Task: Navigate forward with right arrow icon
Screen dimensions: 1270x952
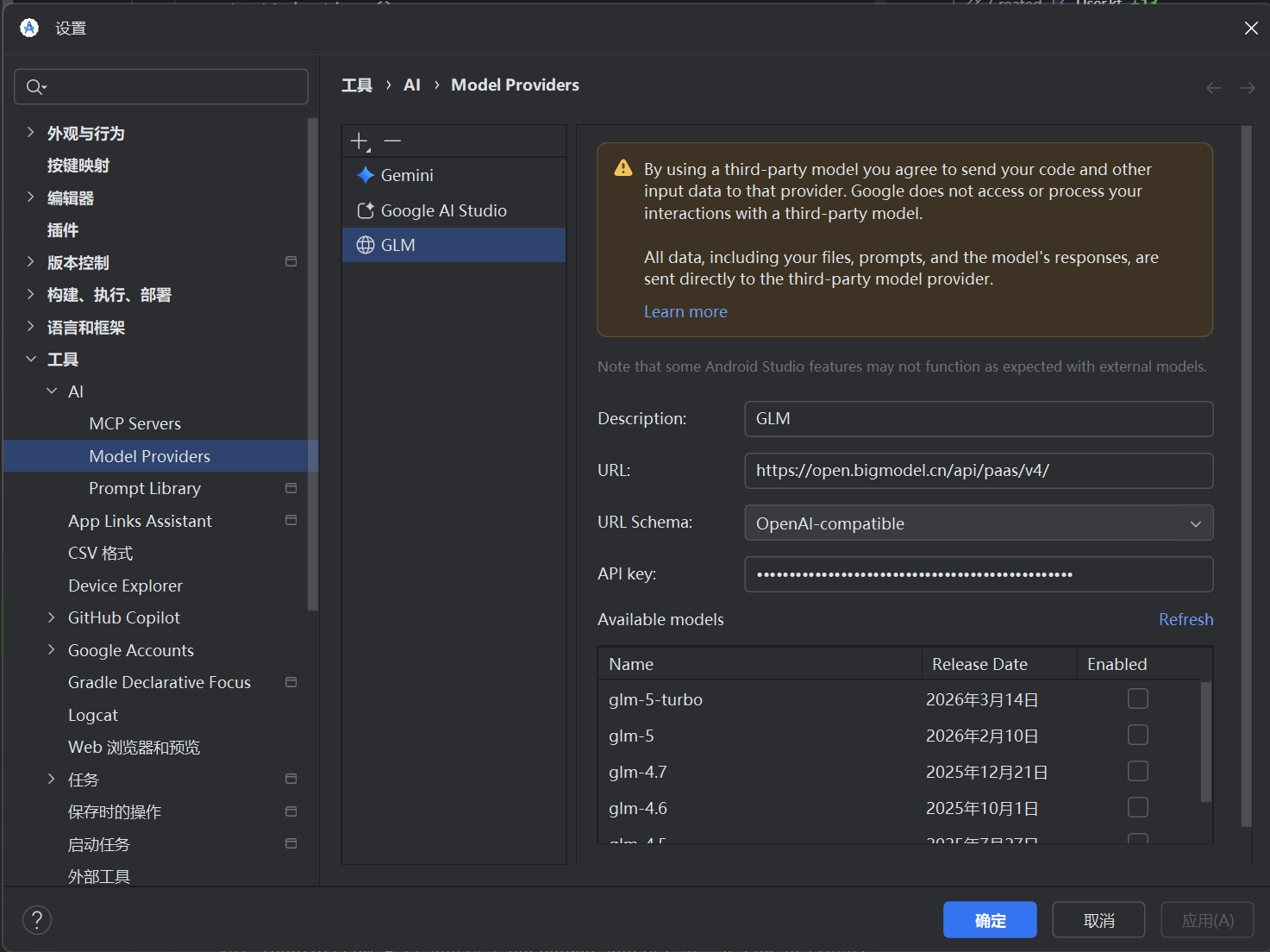Action: [x=1247, y=88]
